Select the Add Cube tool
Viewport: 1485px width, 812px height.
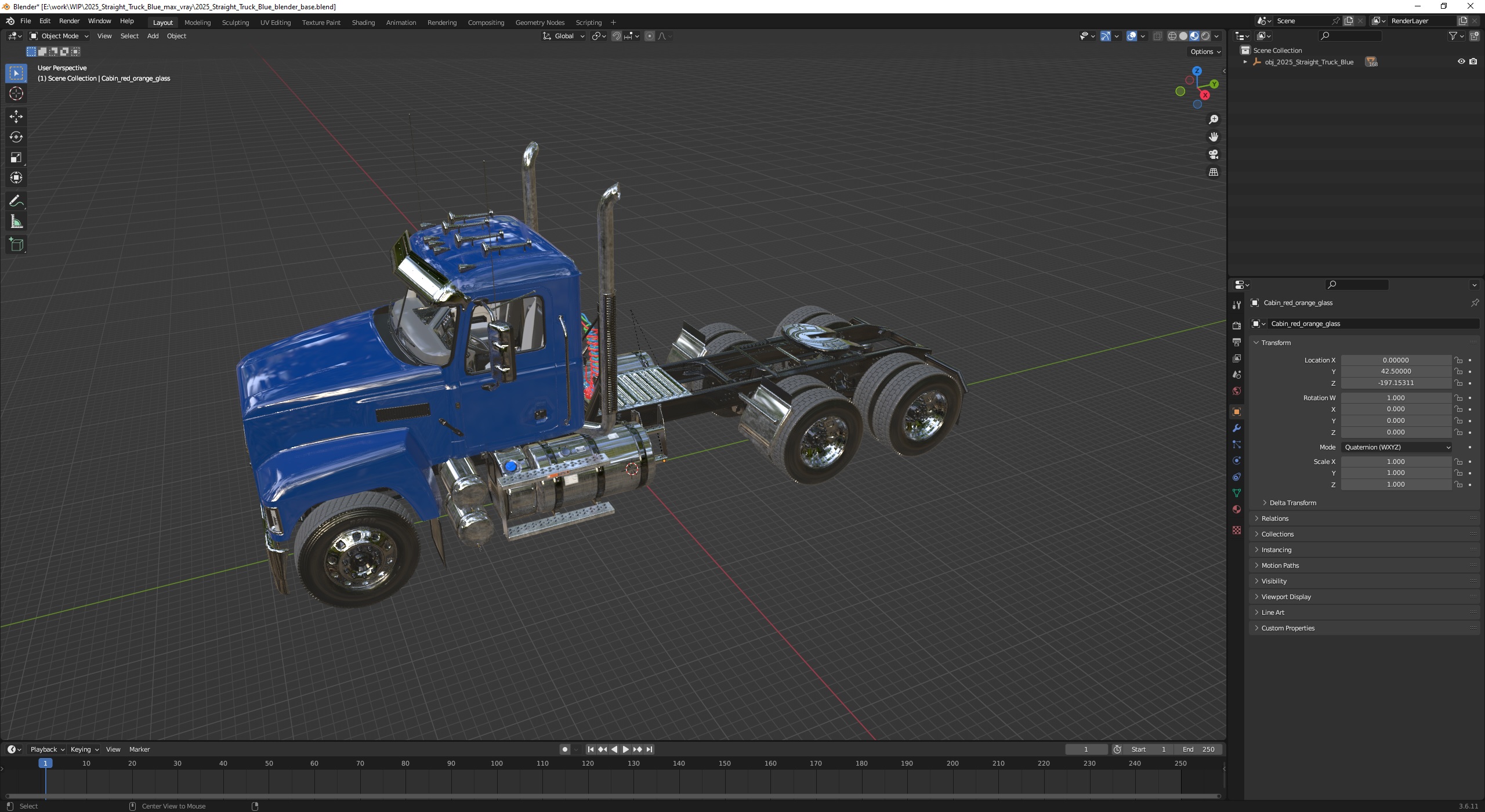coord(16,245)
